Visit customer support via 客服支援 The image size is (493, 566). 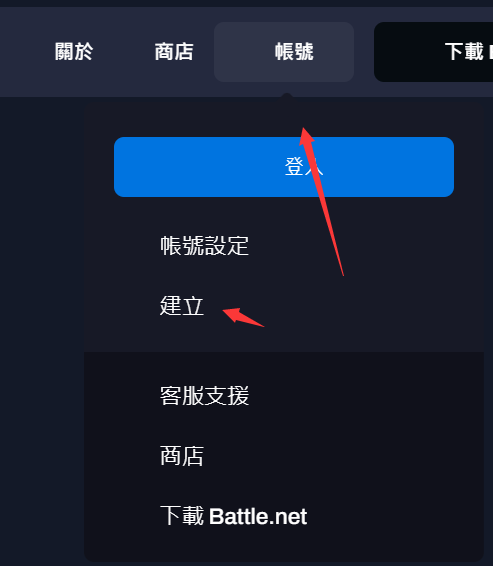coord(205,396)
